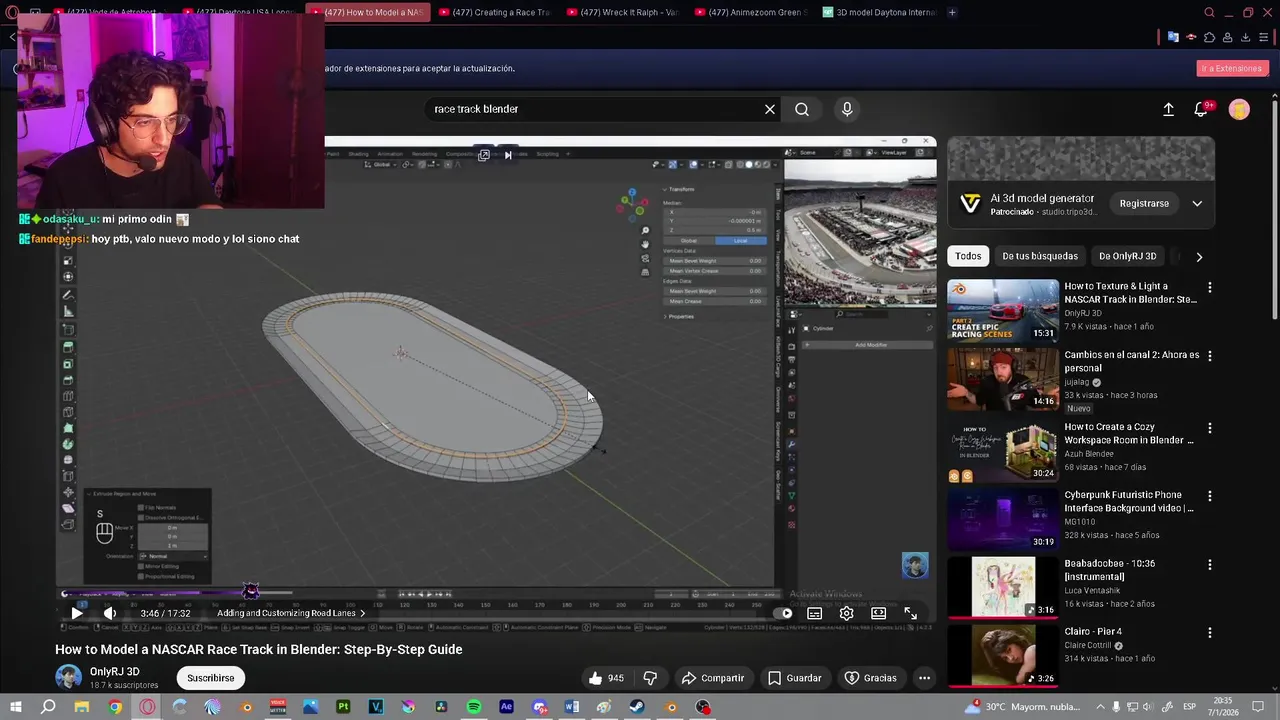Click the magnifier search button on YouTube

coord(802,109)
